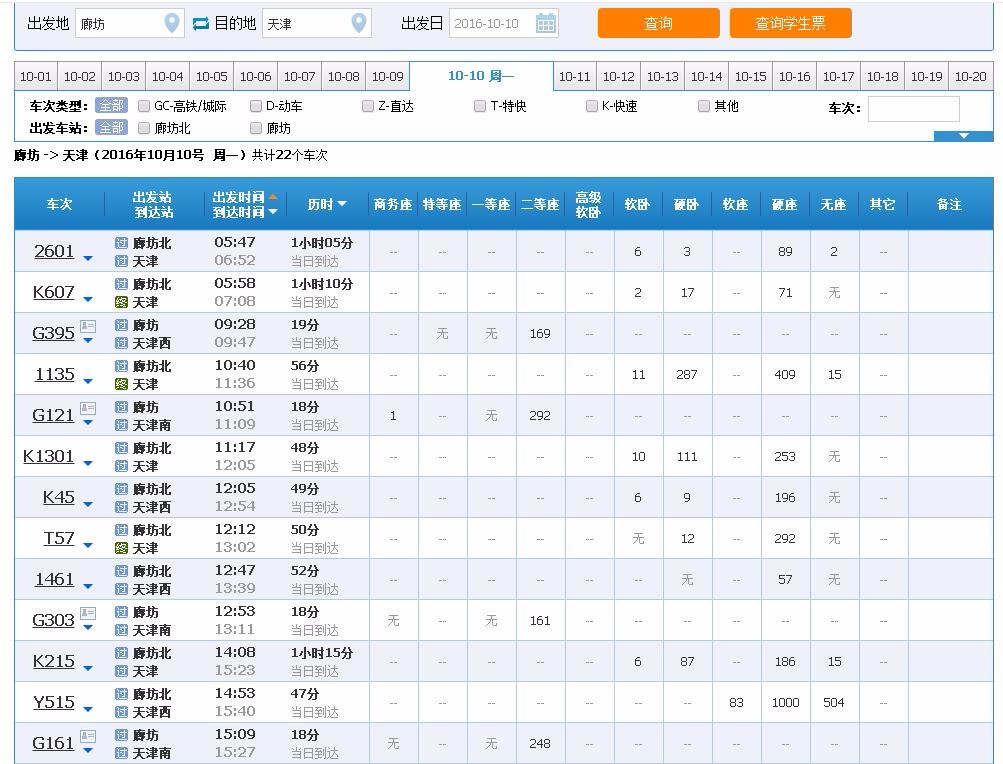This screenshot has height=764, width=1003.
Task: Switch to the 10-11 date tab
Action: point(574,76)
